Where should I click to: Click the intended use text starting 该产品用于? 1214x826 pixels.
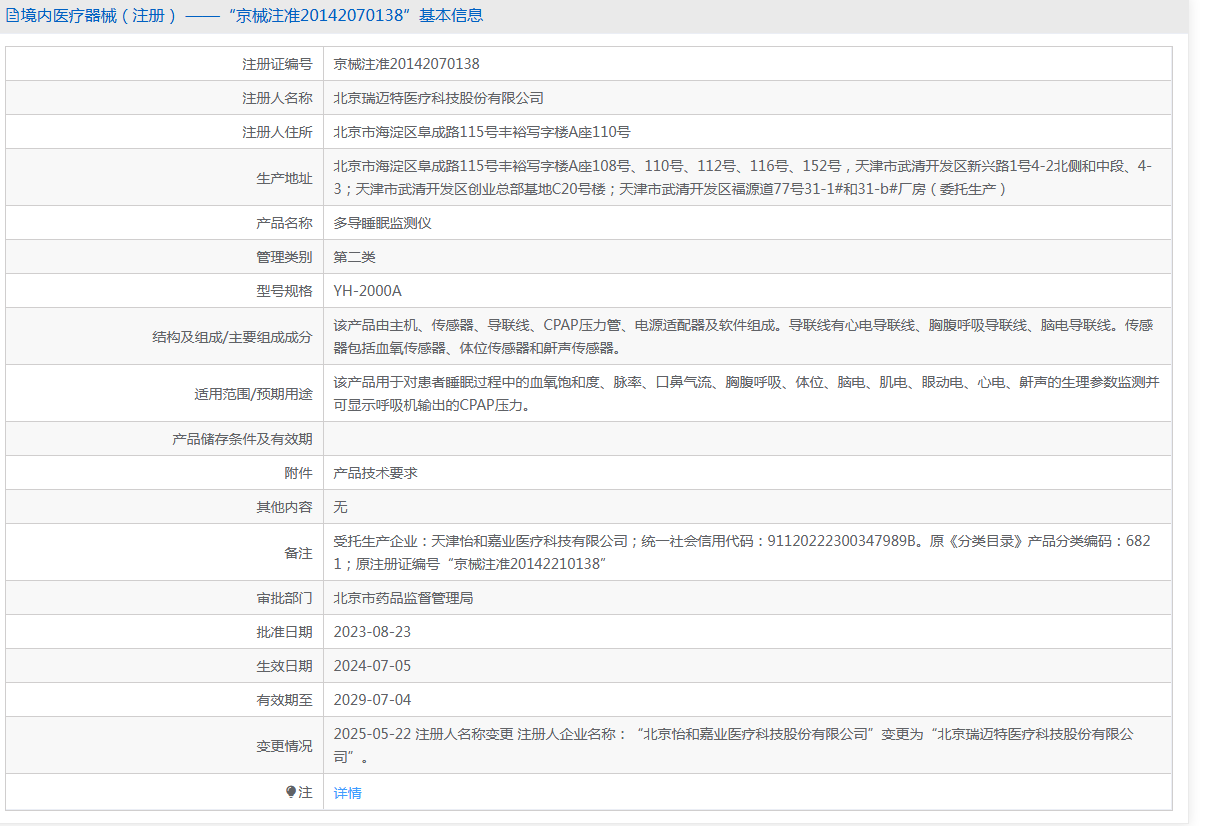click(x=746, y=393)
